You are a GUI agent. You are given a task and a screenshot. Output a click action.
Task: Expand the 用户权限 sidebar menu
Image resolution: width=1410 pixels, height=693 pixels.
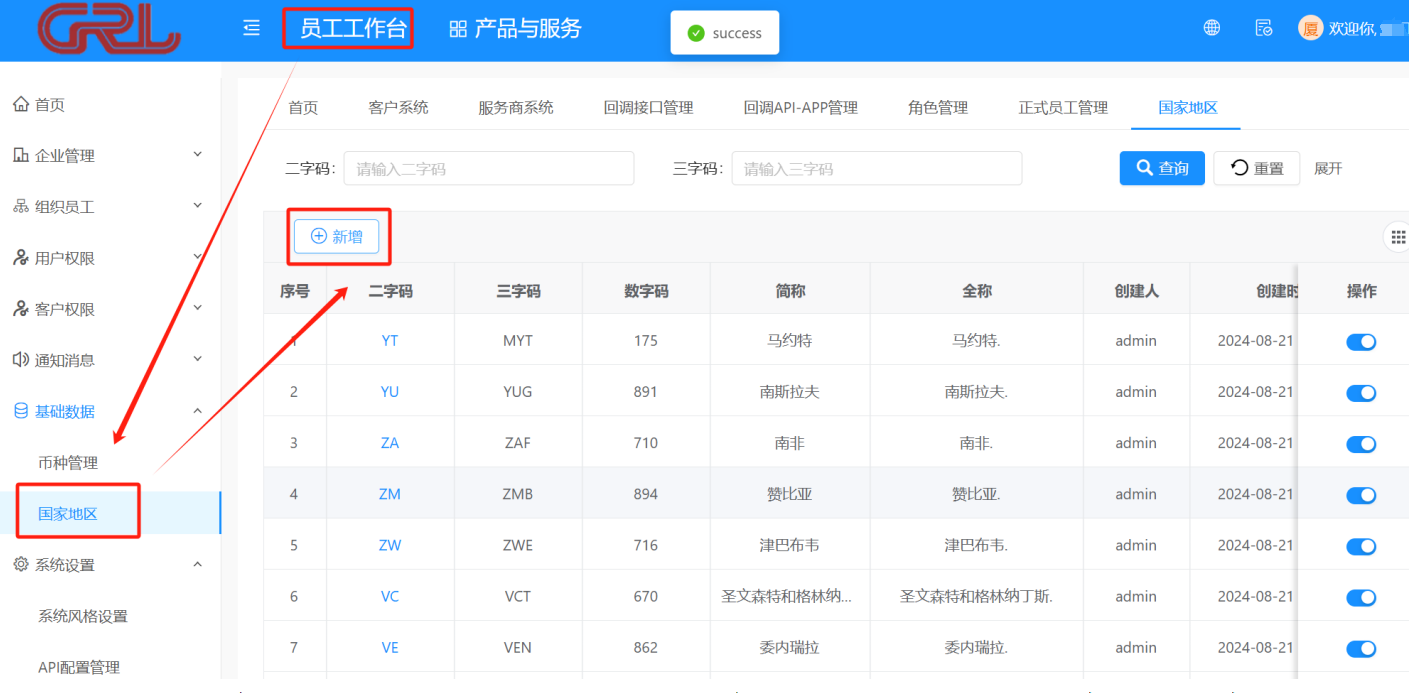click(x=108, y=258)
